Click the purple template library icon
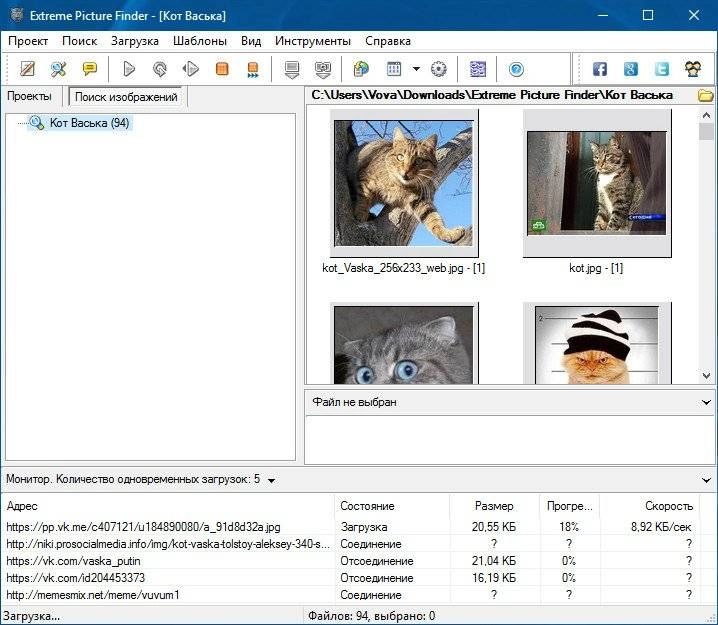Viewport: 718px width, 625px height. 478,69
